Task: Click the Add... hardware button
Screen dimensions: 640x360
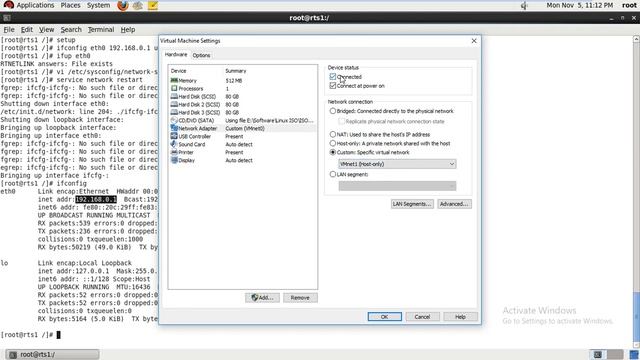Action: pos(262,298)
